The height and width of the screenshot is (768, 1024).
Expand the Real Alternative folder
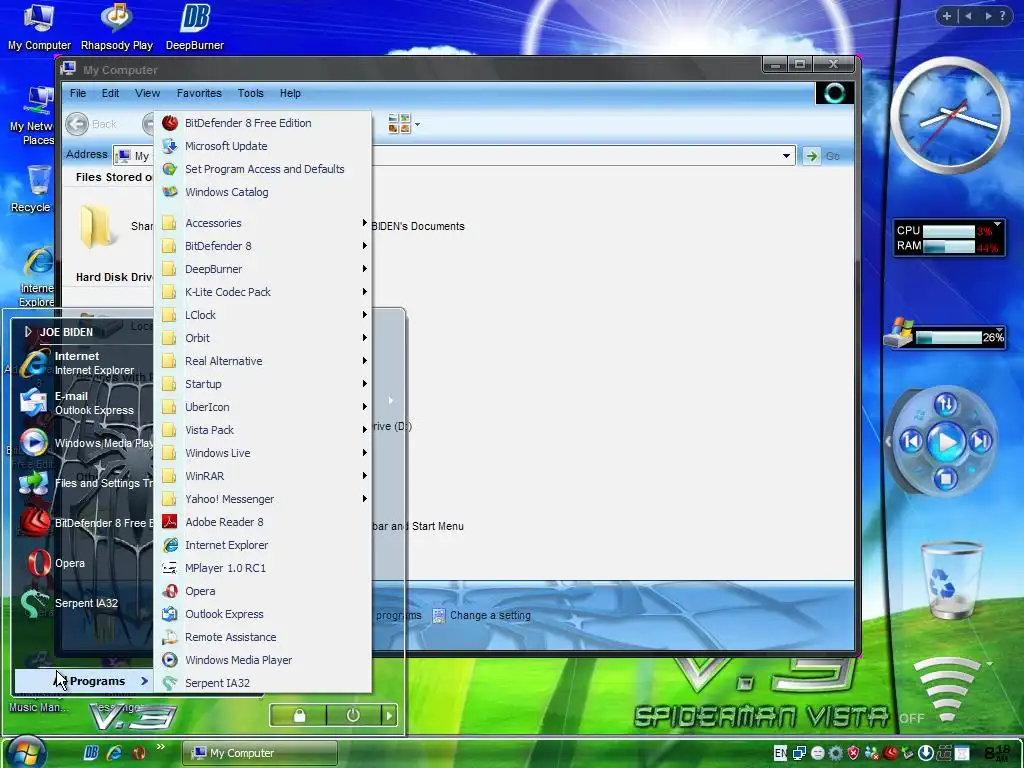[263, 361]
